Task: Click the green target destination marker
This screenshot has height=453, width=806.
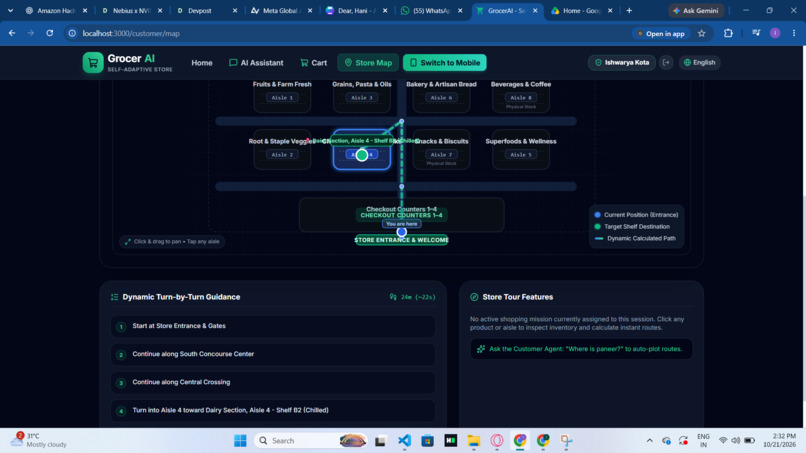Action: [362, 155]
